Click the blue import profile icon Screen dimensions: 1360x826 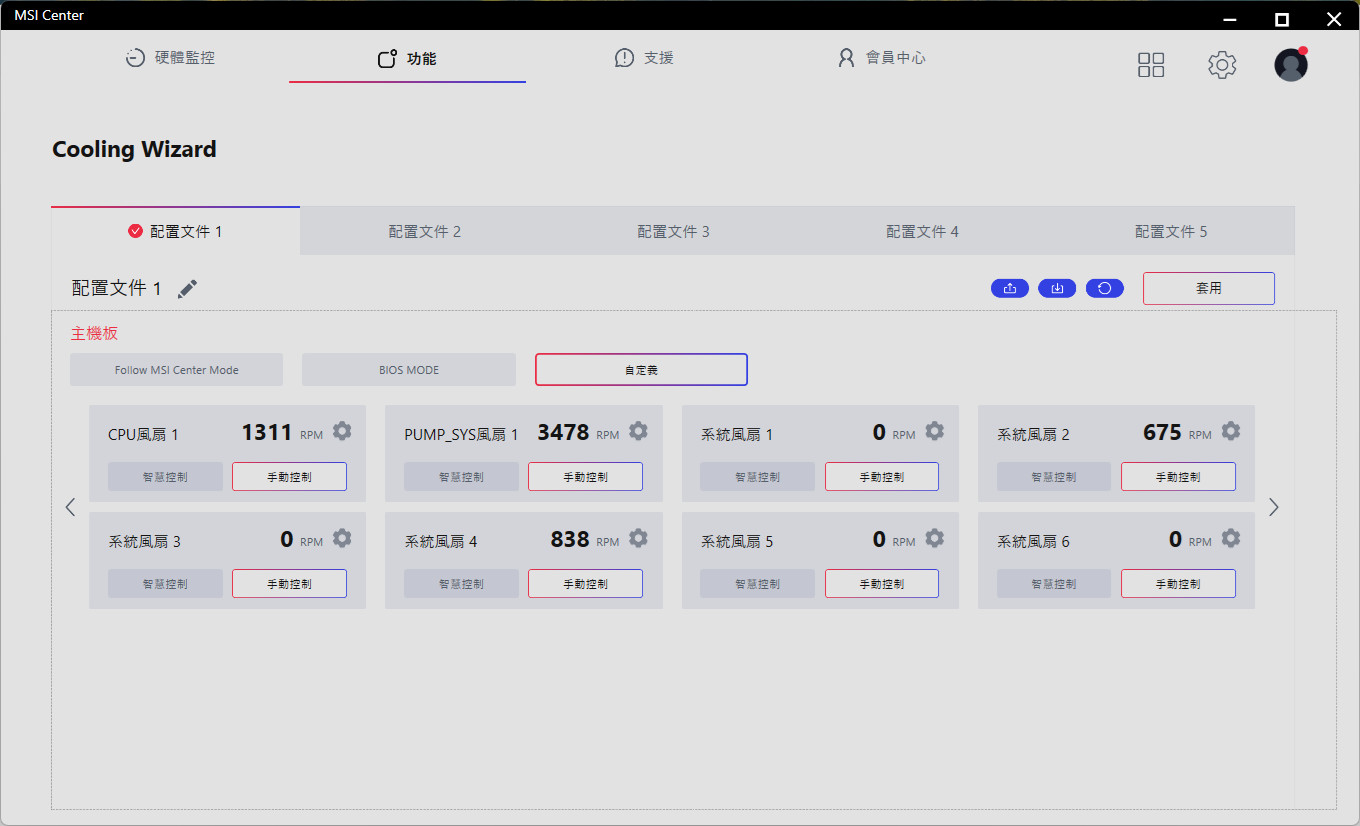click(1057, 288)
